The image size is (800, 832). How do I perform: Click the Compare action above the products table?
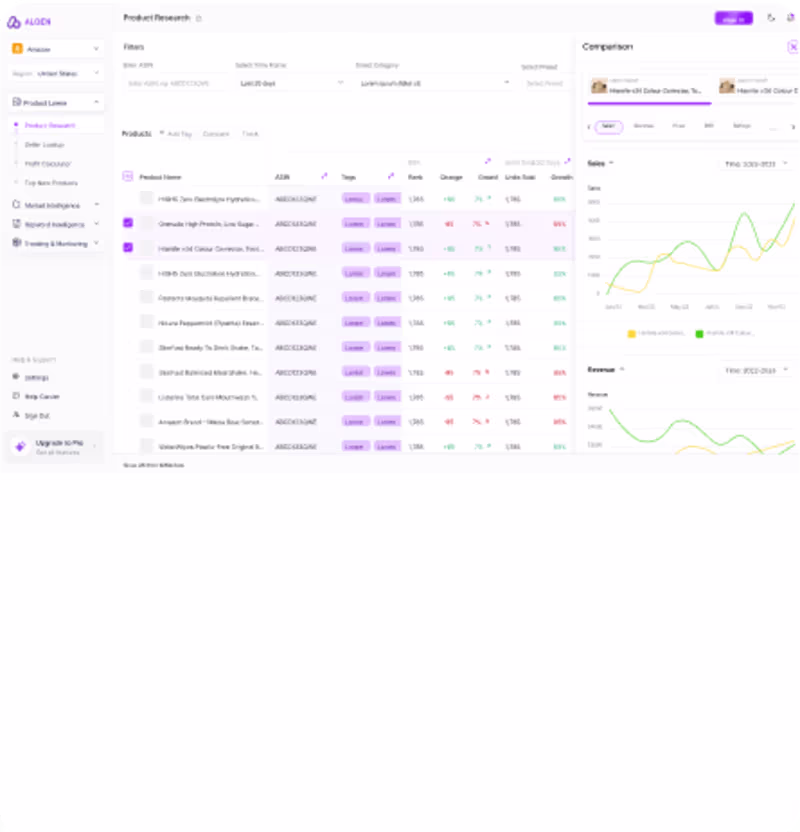point(216,134)
